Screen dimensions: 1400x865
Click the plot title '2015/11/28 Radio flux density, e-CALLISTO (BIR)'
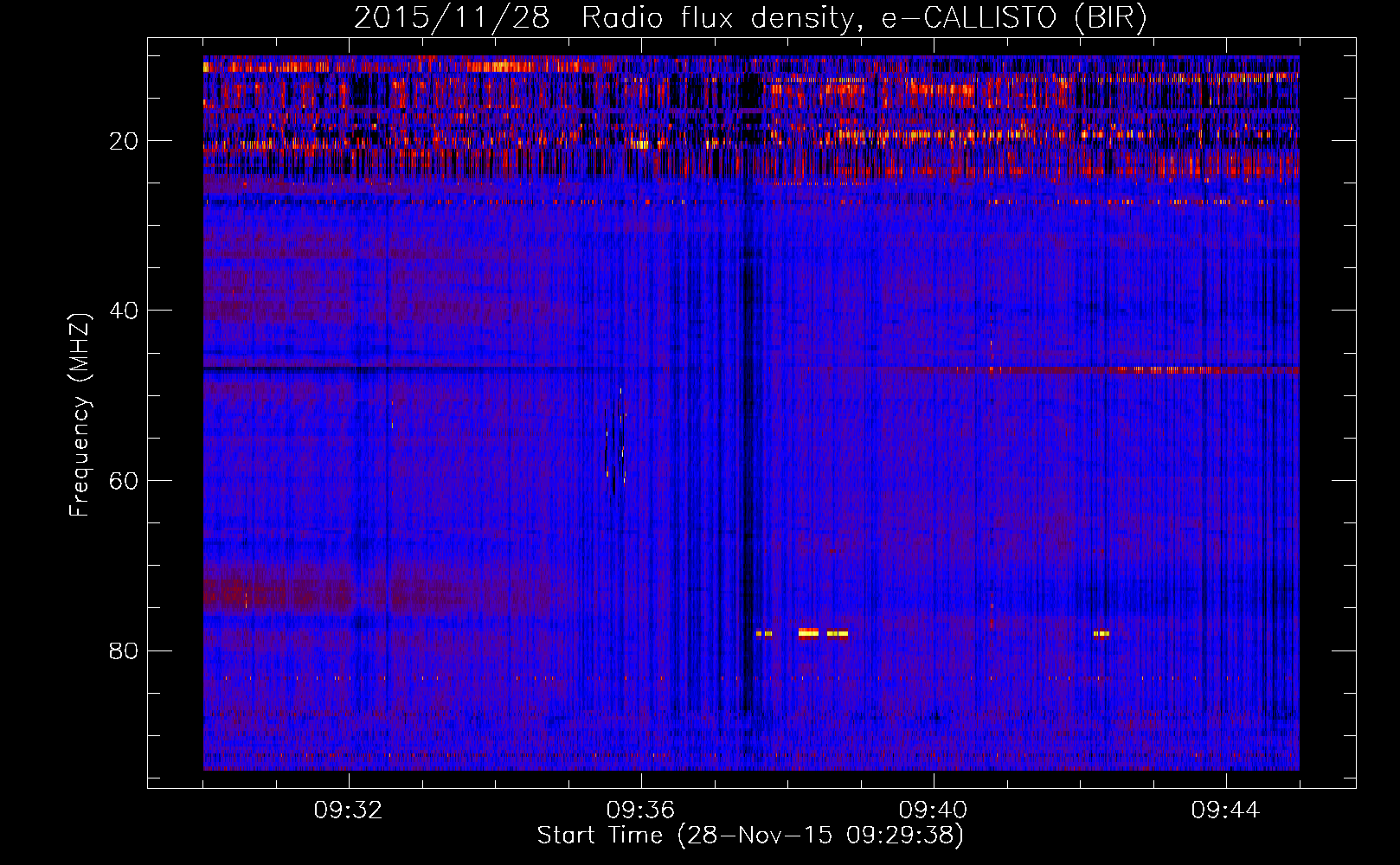point(750,18)
